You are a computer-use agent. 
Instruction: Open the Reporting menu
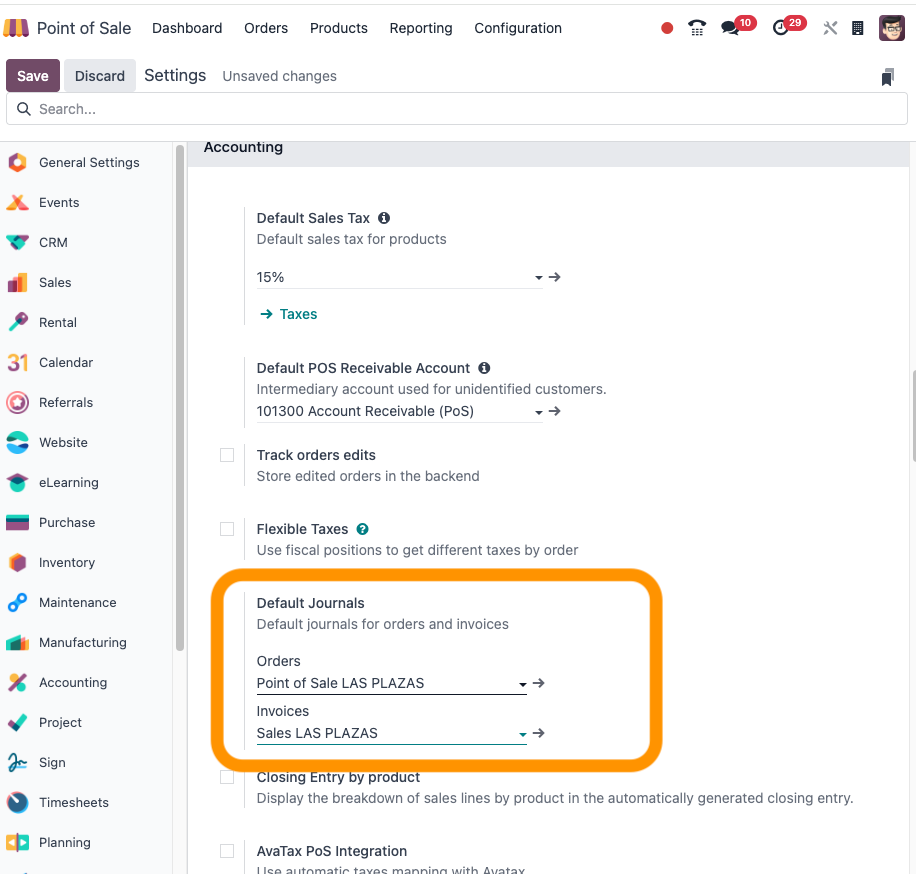tap(421, 28)
